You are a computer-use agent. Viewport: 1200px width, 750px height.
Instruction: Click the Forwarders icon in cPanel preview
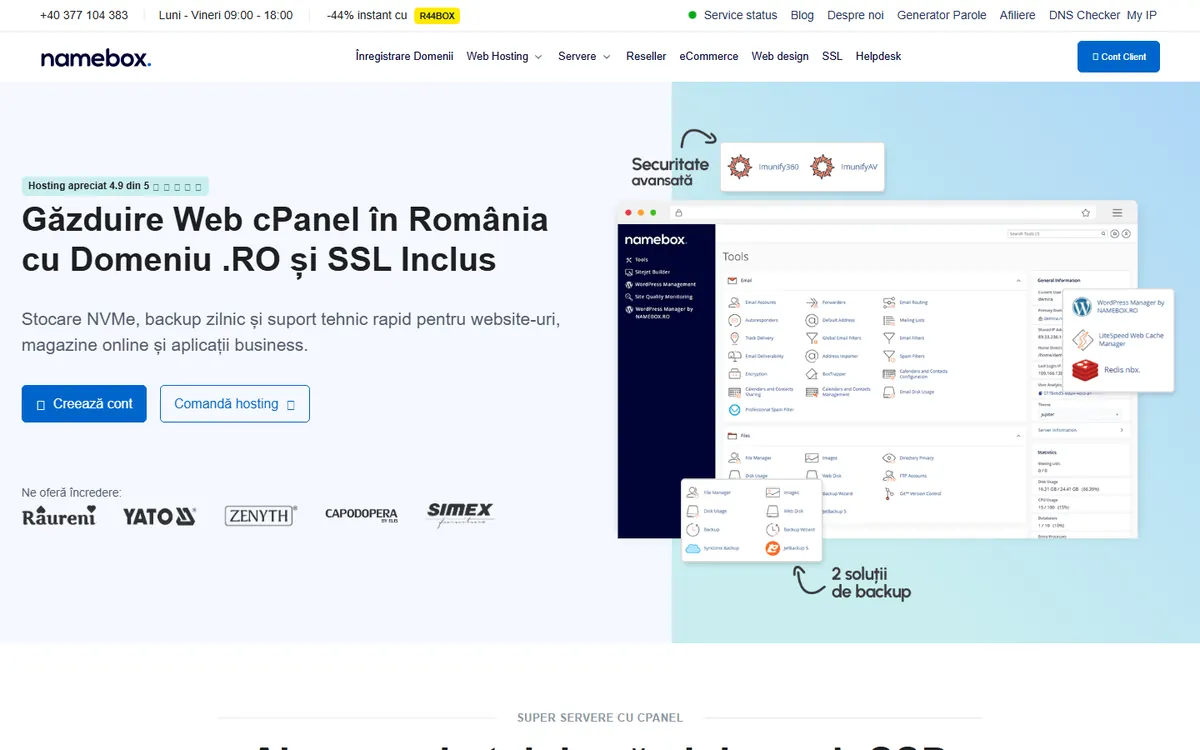coord(812,302)
